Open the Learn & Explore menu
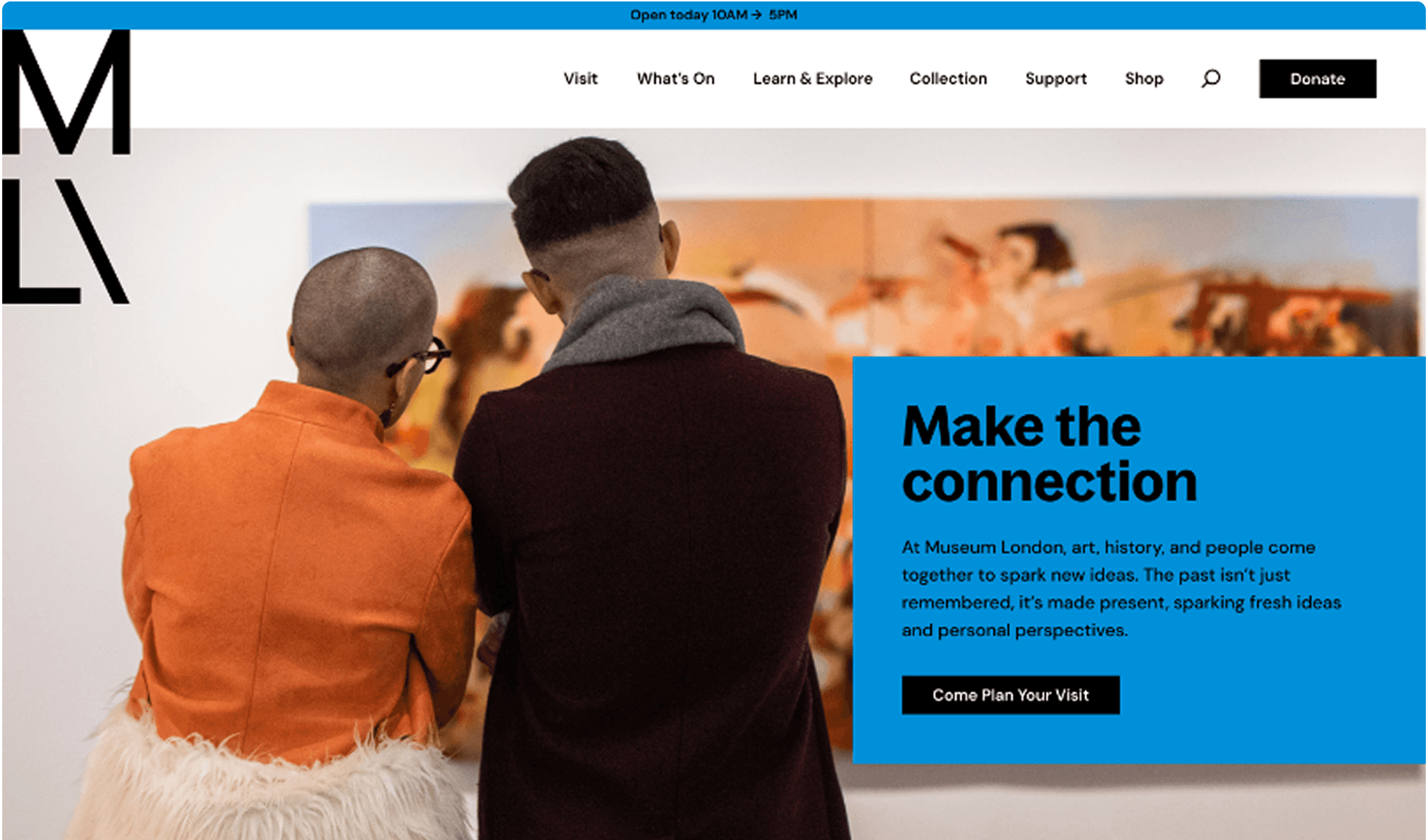 coord(812,79)
